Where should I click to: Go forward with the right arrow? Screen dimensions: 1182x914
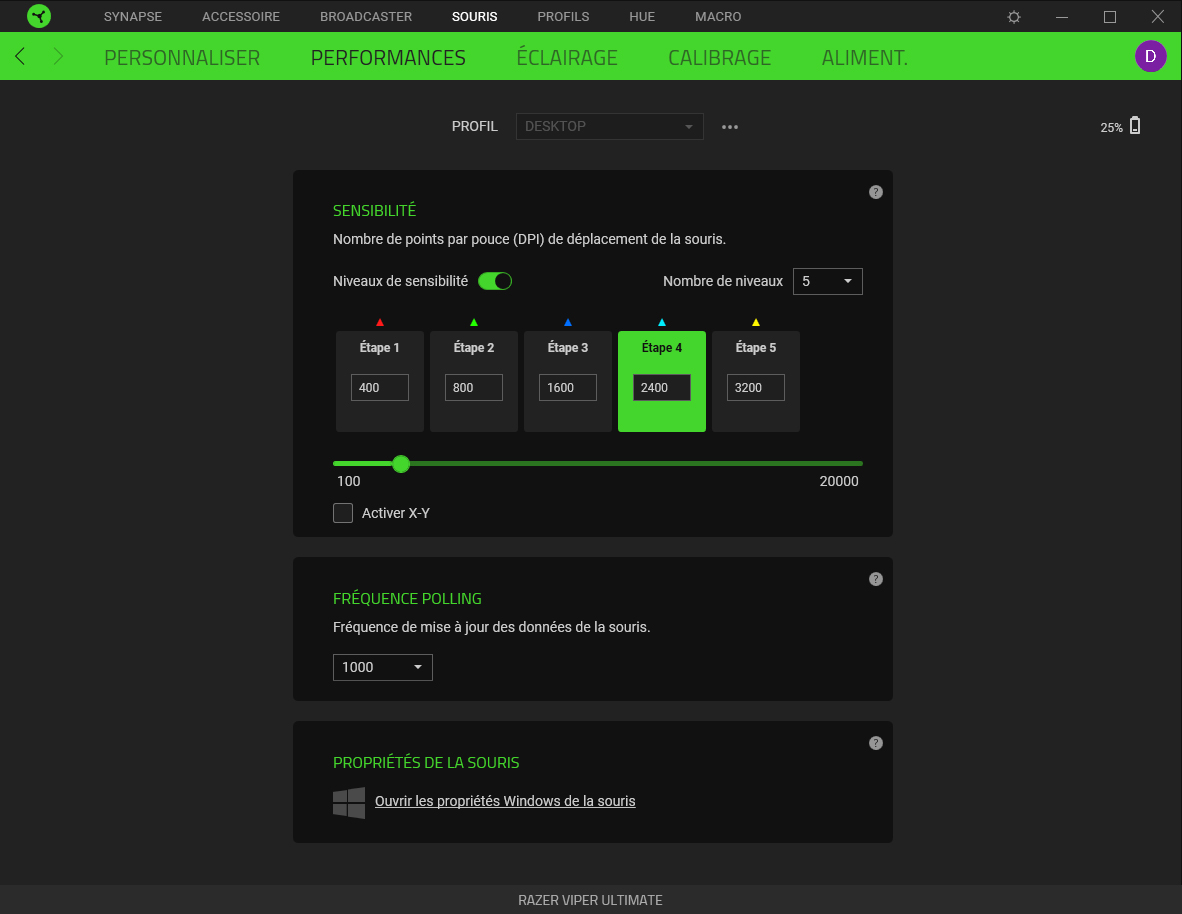[x=58, y=56]
